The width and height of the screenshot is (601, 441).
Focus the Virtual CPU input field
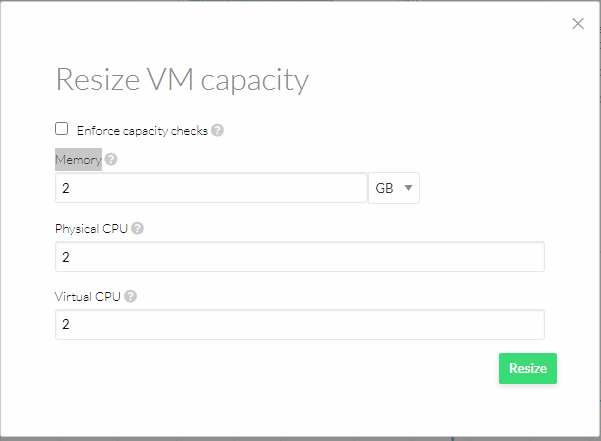click(x=300, y=325)
